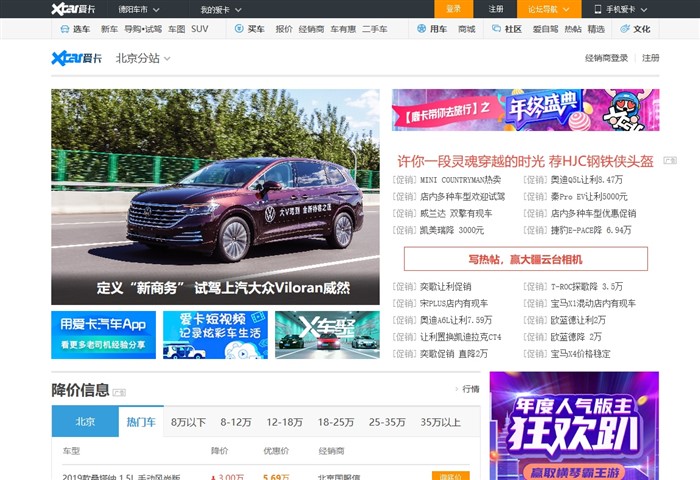Open the 用爱卡汽车App promo tile
700x480 pixels.
[104, 335]
